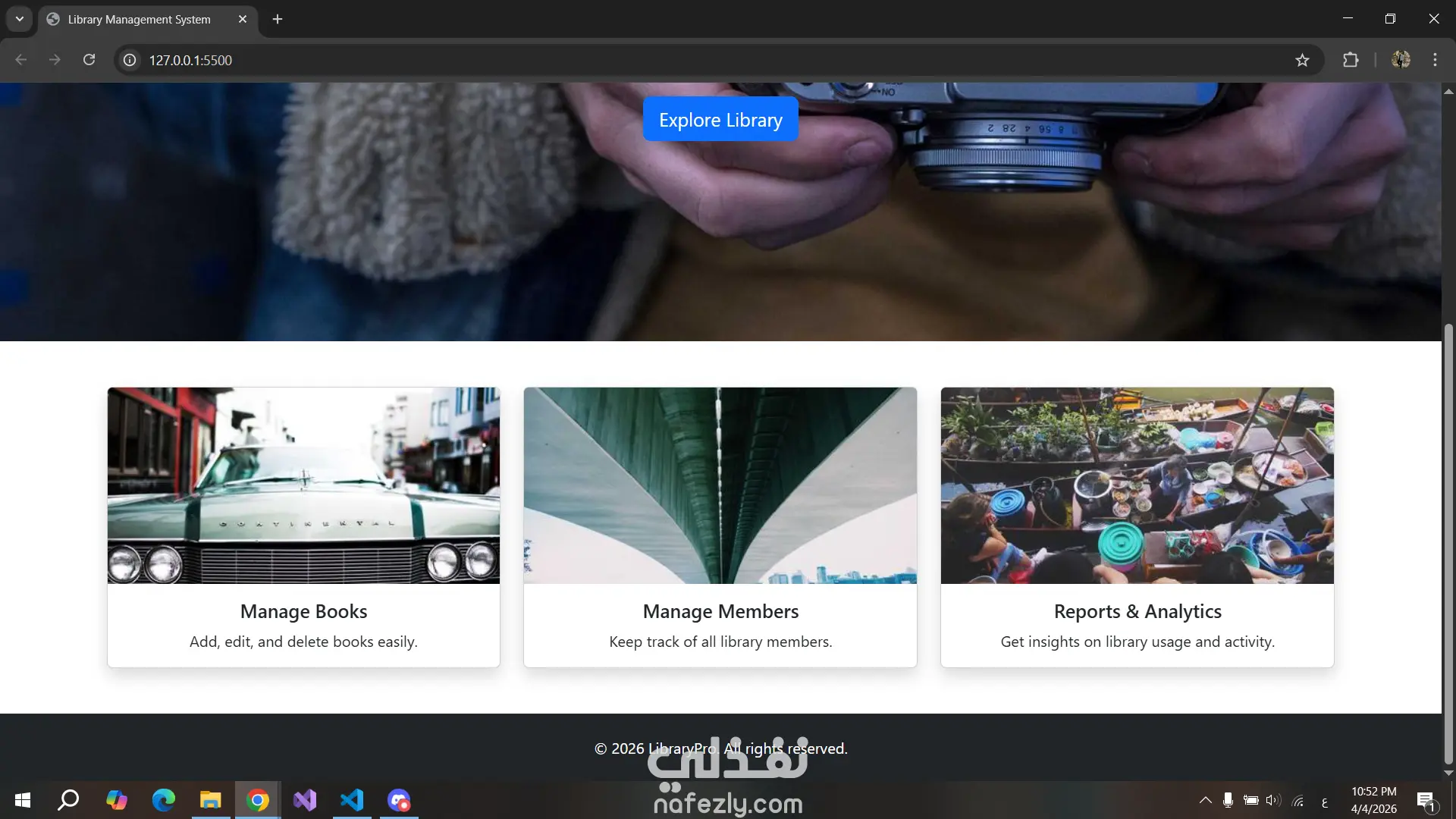Bookmark this page with star icon
This screenshot has width=1456, height=819.
tap(1301, 60)
